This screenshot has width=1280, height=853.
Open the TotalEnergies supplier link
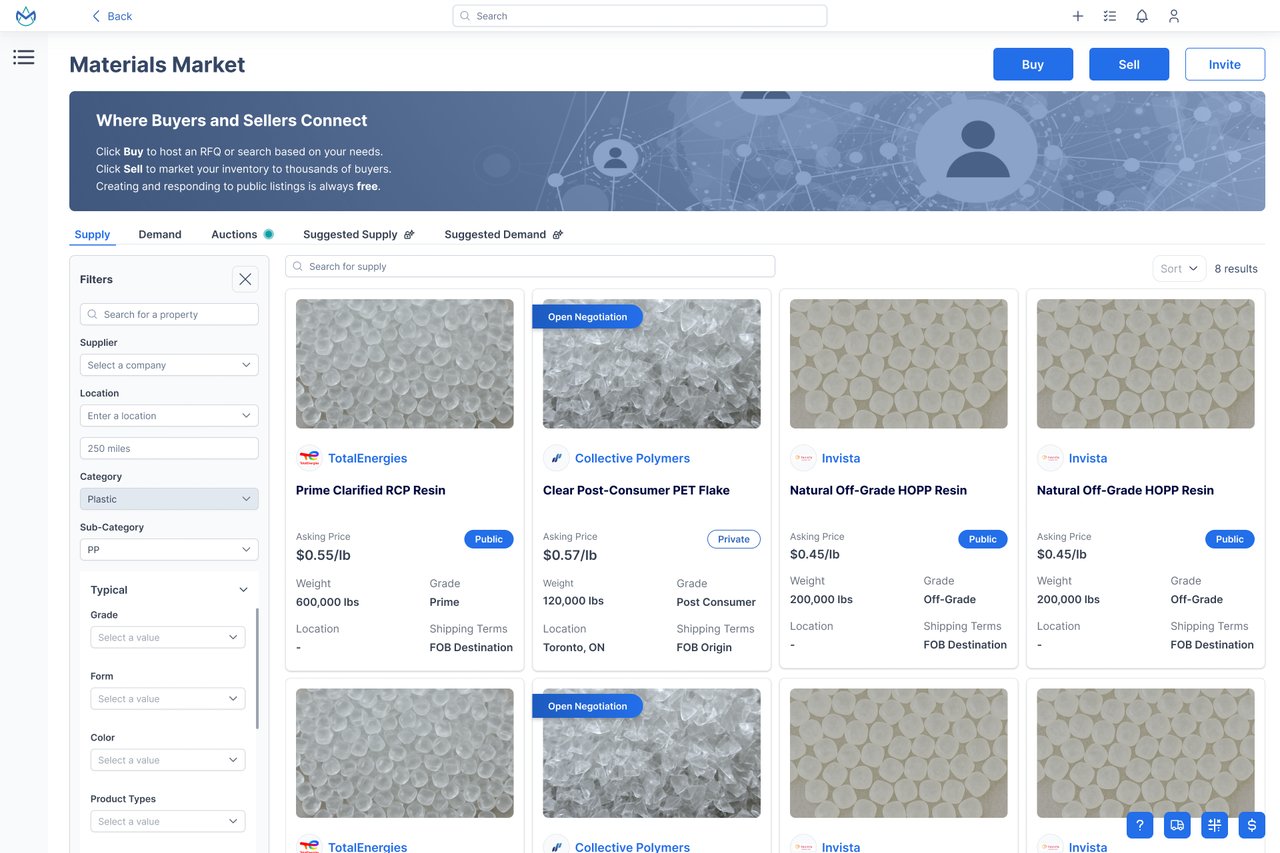point(367,458)
